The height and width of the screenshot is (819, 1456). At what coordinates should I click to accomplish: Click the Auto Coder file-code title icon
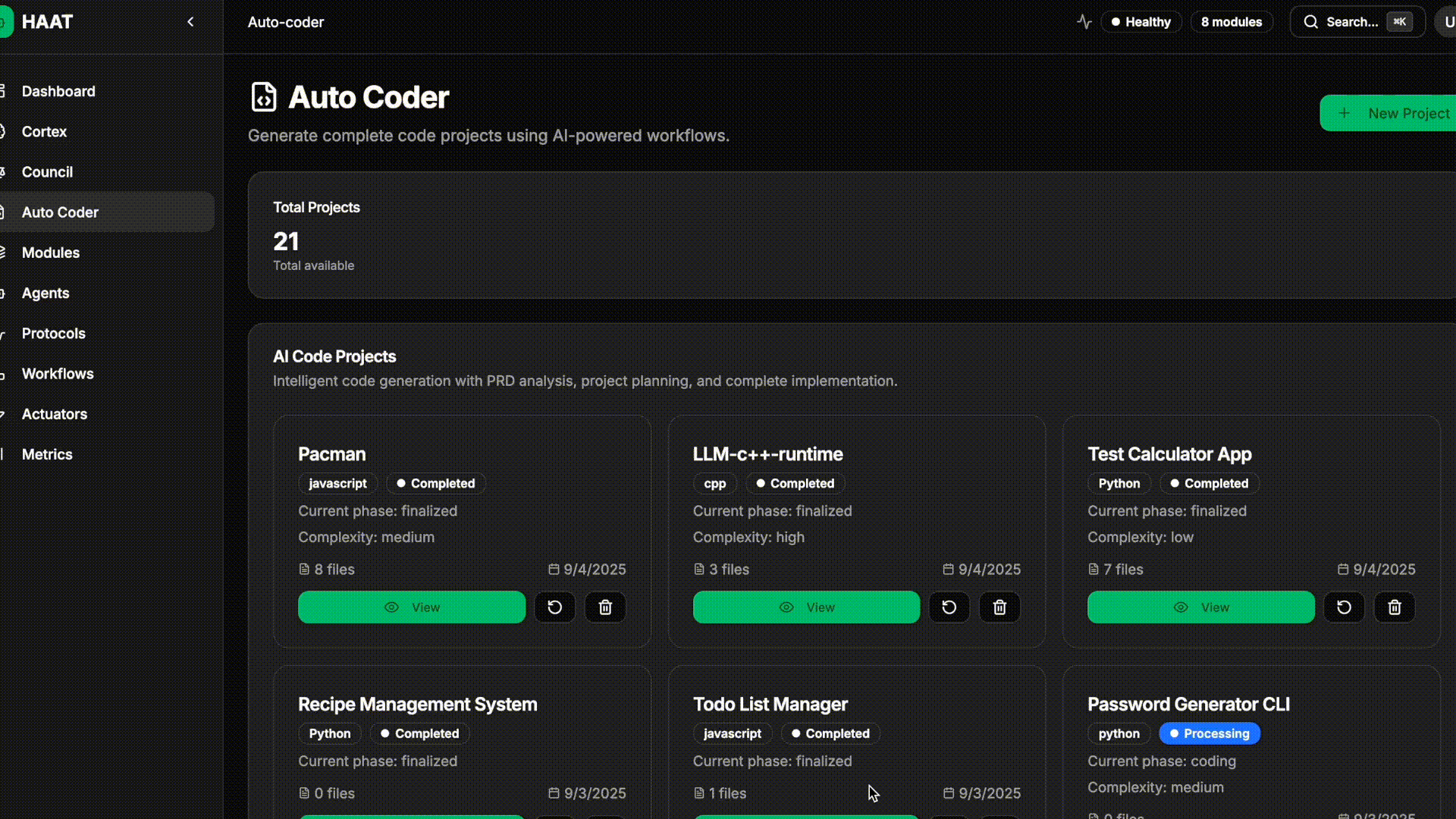(x=264, y=97)
